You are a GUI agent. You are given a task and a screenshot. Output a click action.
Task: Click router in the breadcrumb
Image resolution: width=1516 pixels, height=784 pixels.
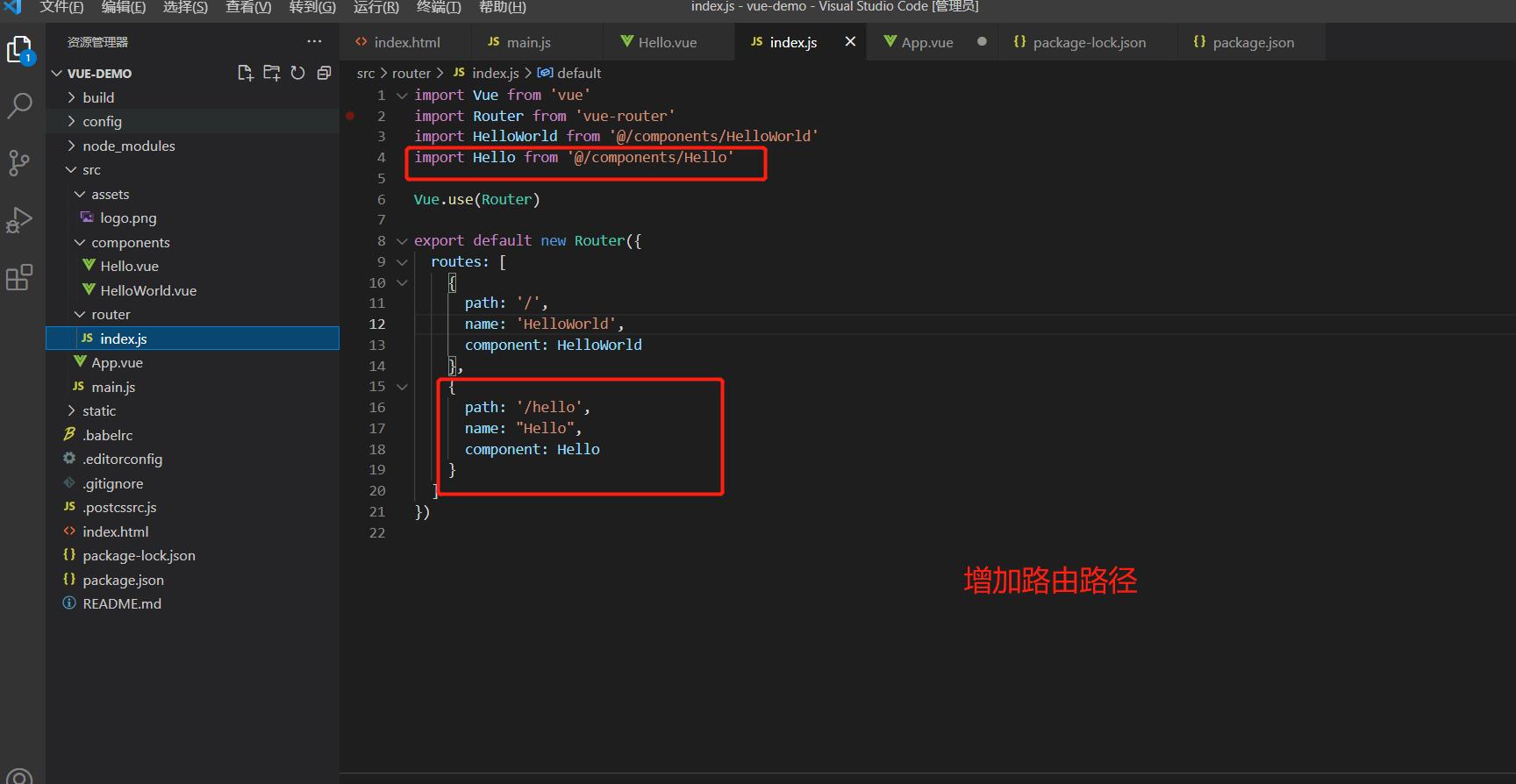(411, 74)
